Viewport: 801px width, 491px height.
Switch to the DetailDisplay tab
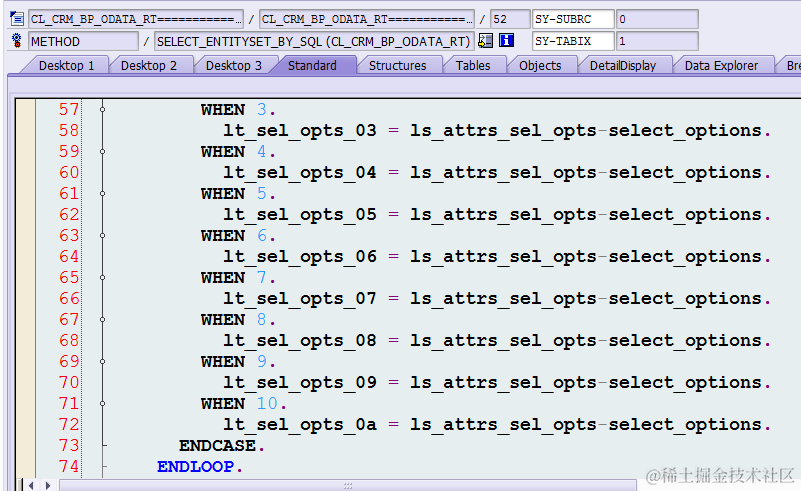point(623,65)
